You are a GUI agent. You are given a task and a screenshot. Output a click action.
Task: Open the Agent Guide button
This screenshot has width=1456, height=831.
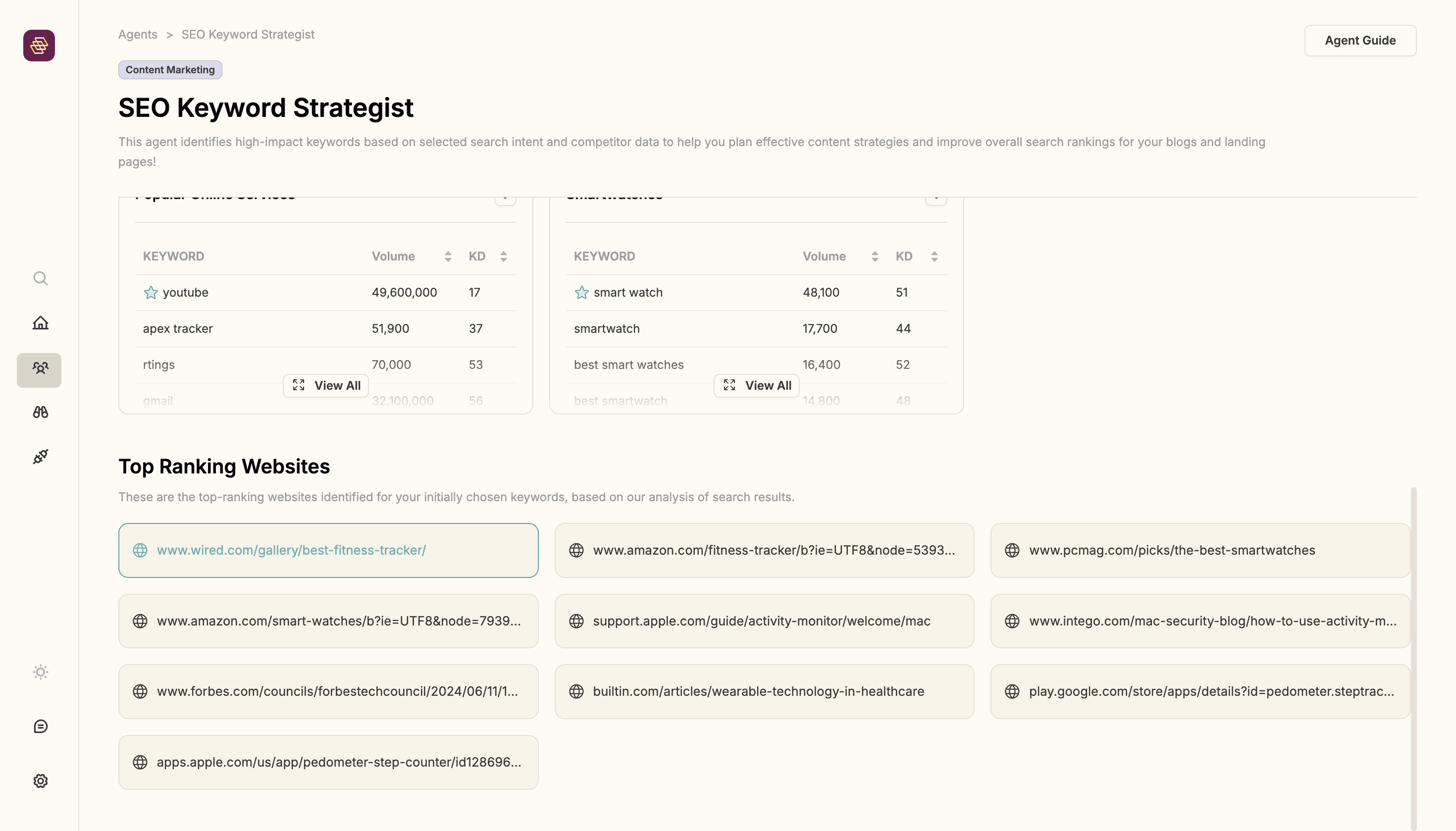pos(1359,41)
